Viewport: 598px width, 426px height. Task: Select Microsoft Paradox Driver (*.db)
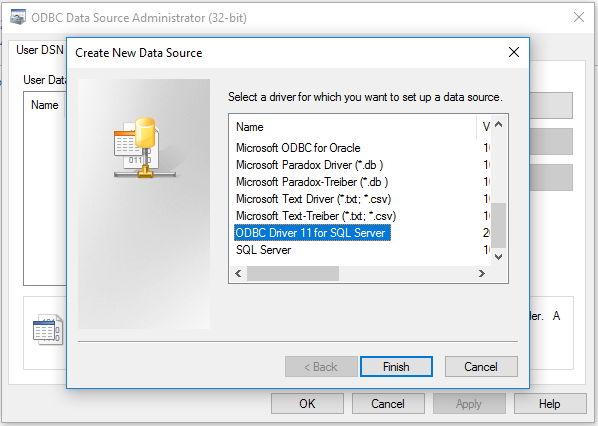[309, 165]
